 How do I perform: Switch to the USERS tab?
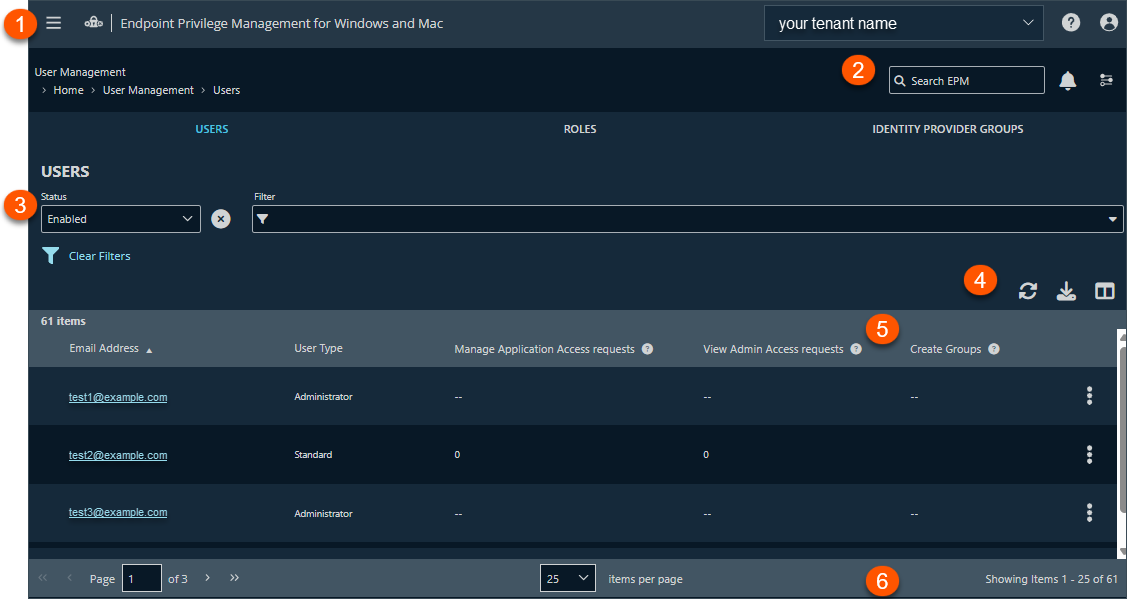[212, 129]
